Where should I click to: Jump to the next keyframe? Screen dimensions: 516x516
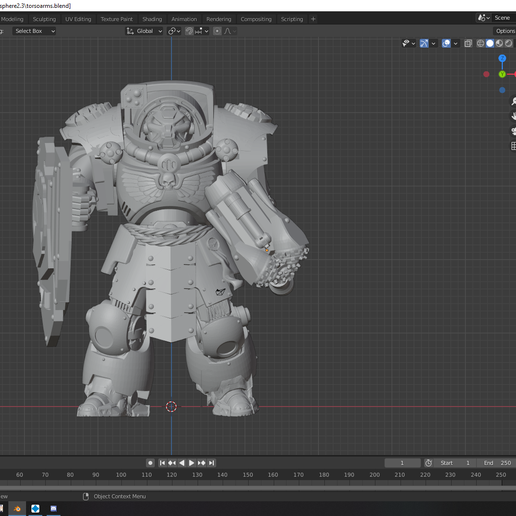pos(201,463)
